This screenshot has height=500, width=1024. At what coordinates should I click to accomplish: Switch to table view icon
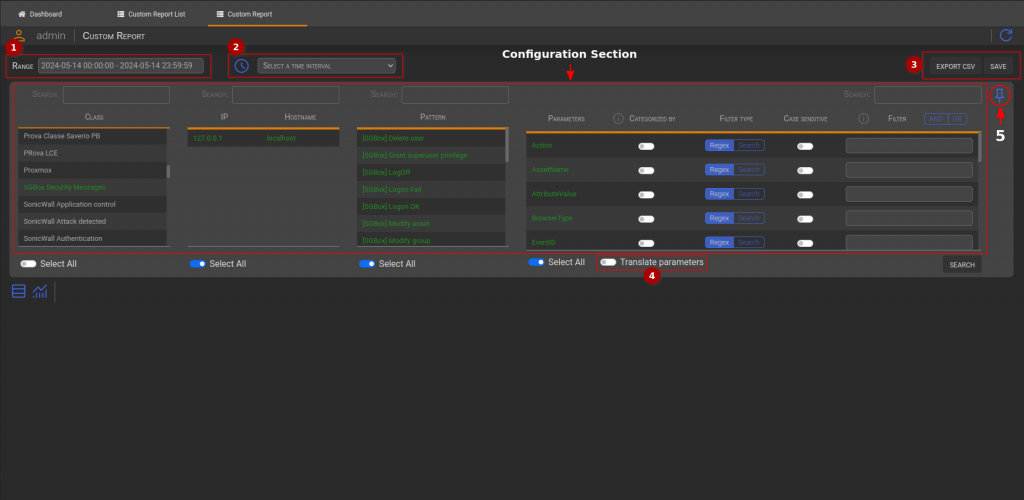point(19,291)
